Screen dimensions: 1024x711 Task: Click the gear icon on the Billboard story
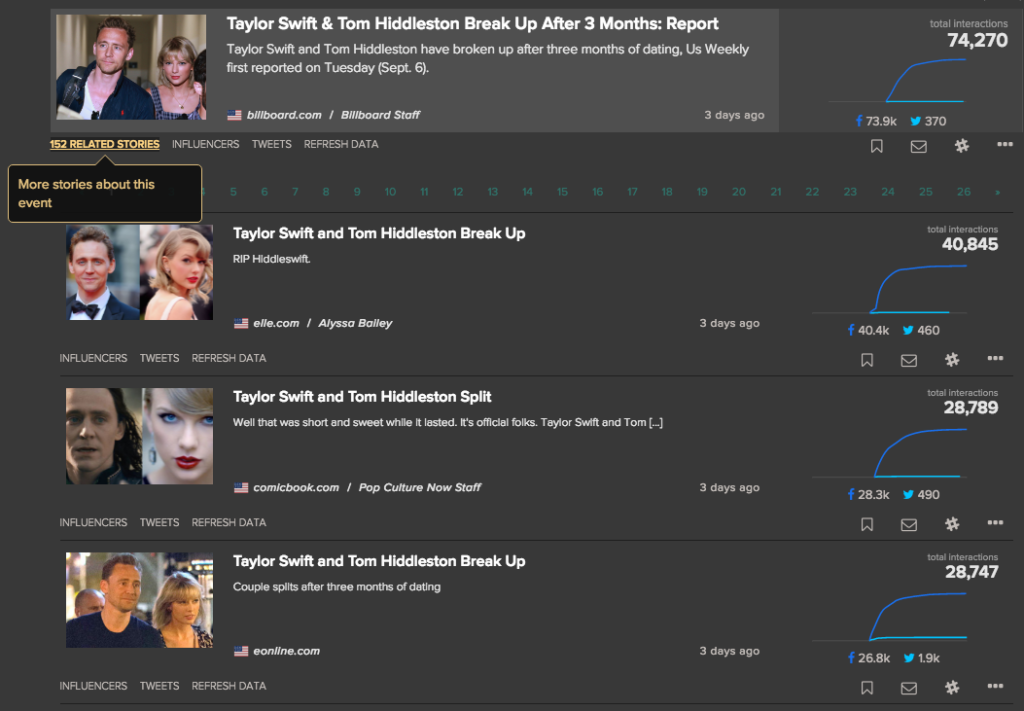pos(961,146)
